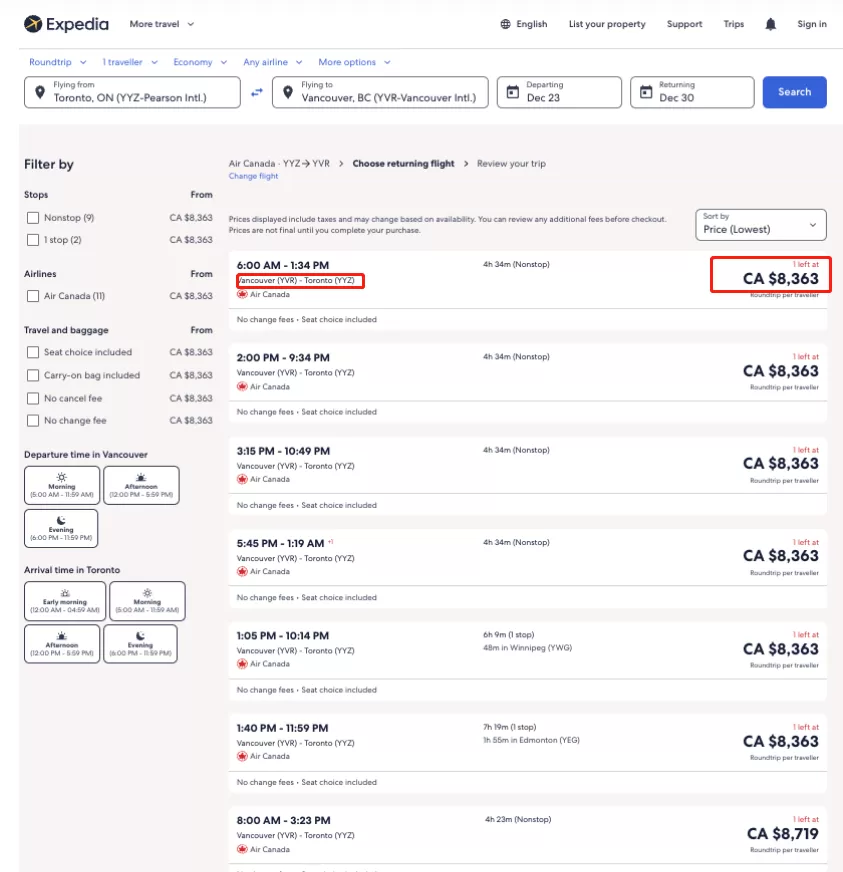Open the notifications bell
Viewport: 843px width, 872px height.
[770, 24]
